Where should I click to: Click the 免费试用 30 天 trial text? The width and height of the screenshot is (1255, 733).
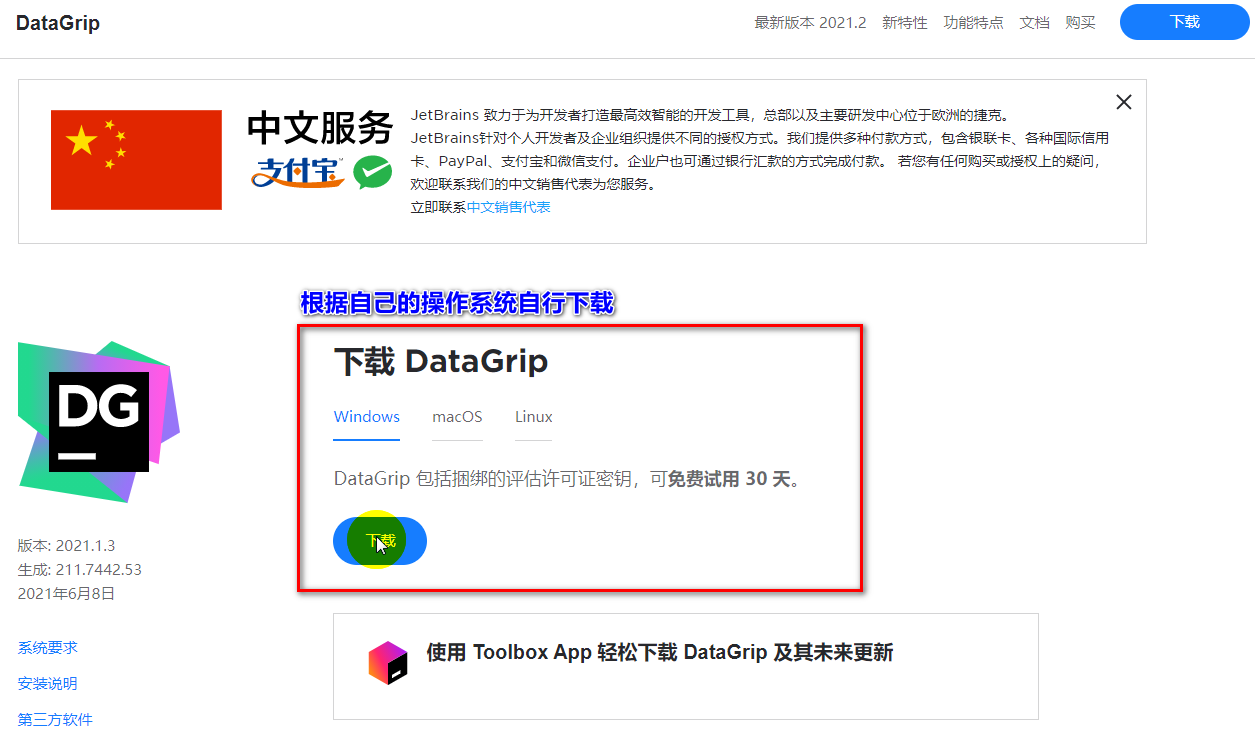729,479
